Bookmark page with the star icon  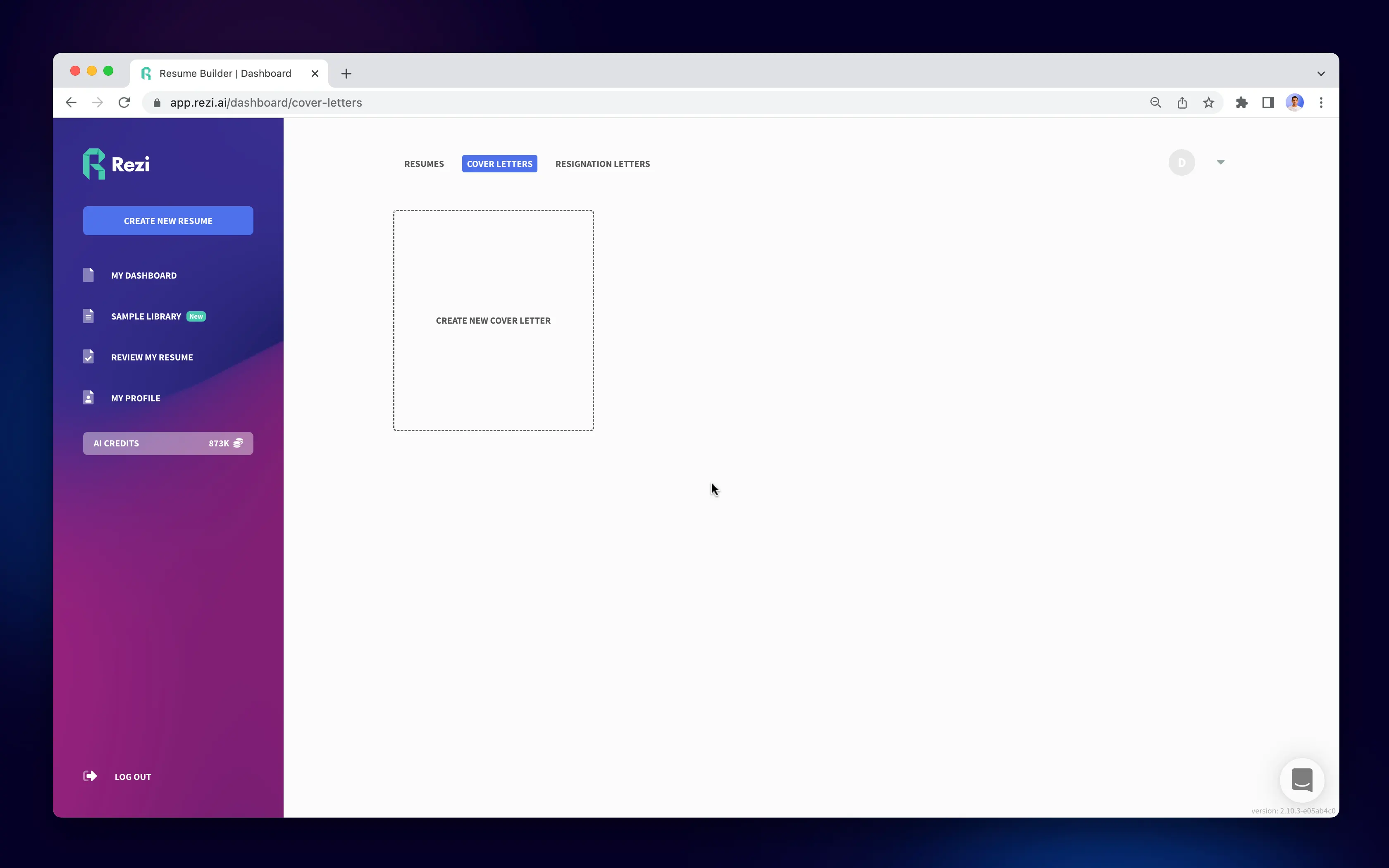point(1209,103)
